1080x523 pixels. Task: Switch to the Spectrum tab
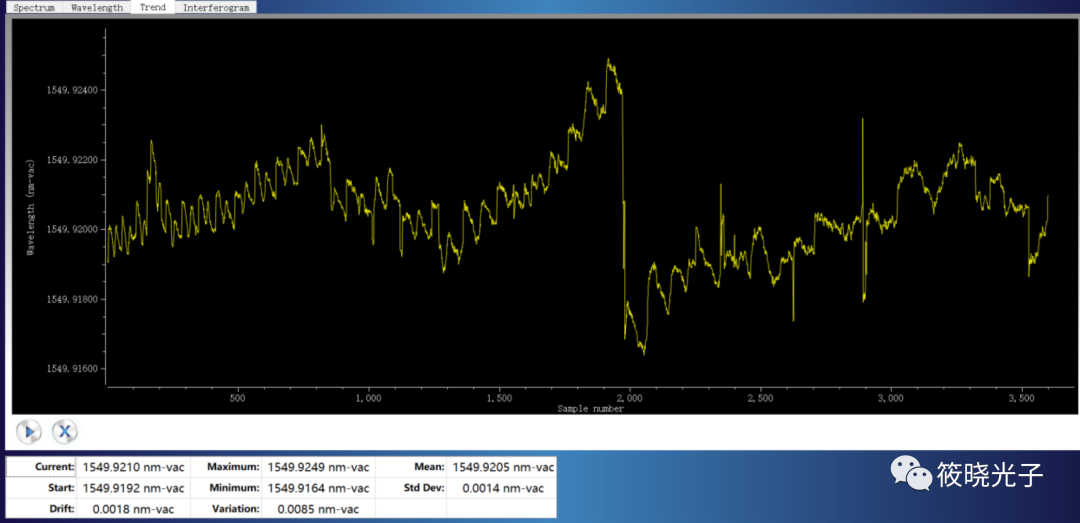click(x=34, y=7)
